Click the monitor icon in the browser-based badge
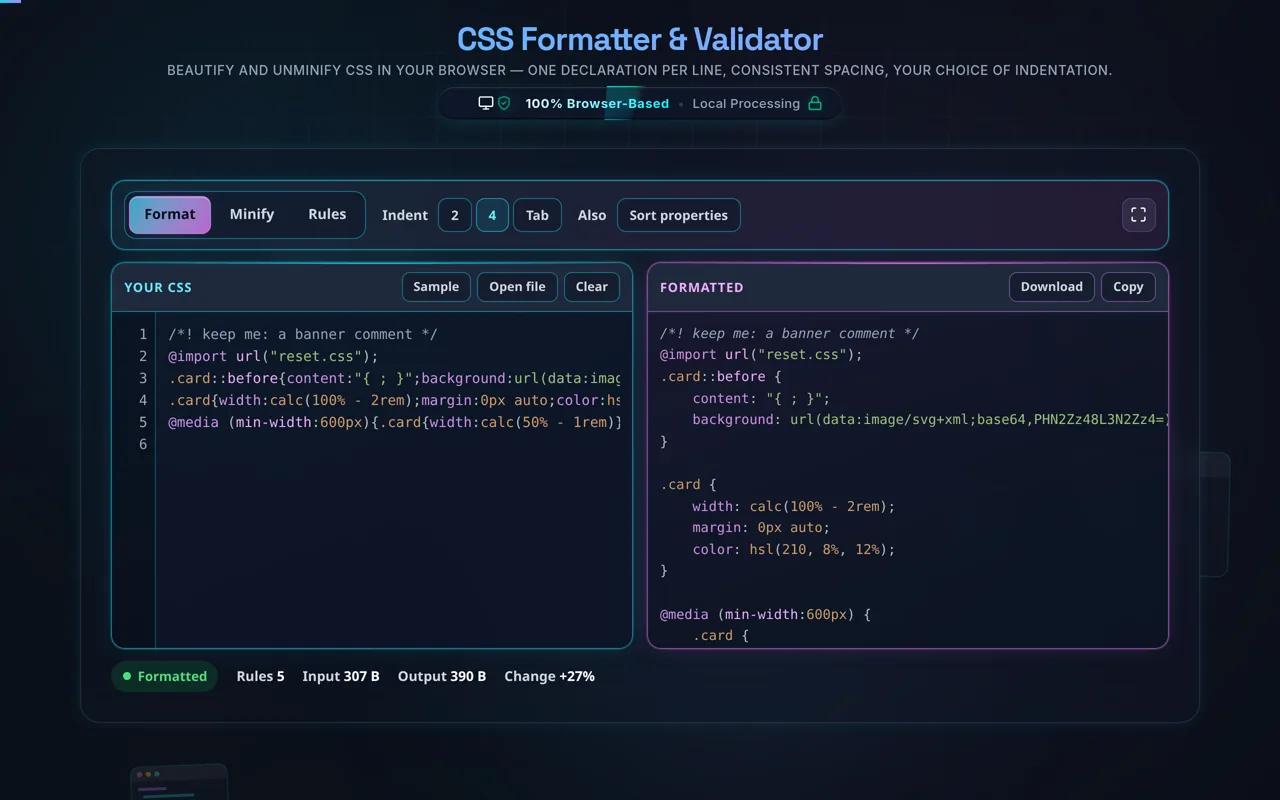The width and height of the screenshot is (1280, 800). coord(486,103)
